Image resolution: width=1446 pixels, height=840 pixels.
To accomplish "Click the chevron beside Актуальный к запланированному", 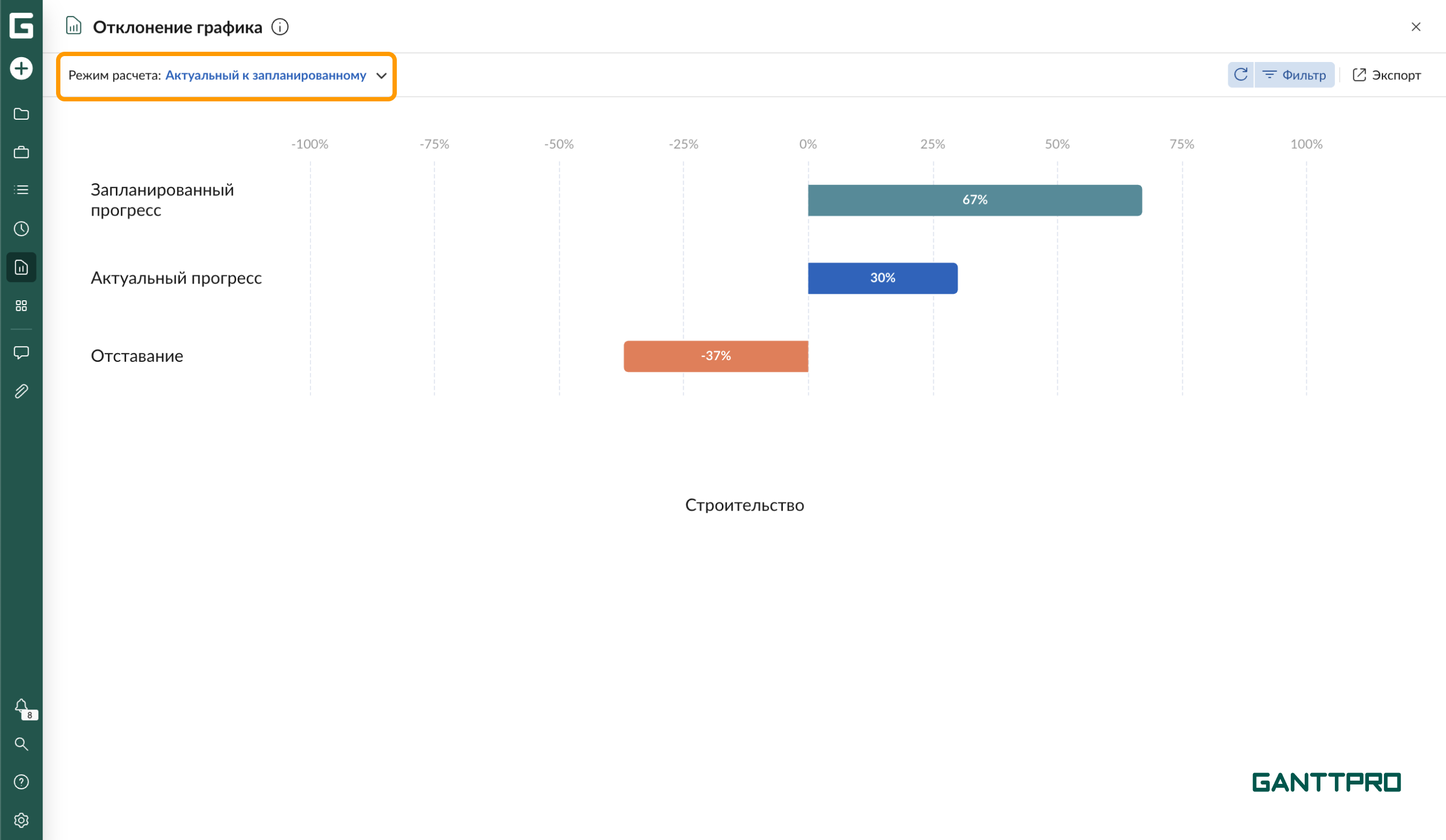I will 382,75.
